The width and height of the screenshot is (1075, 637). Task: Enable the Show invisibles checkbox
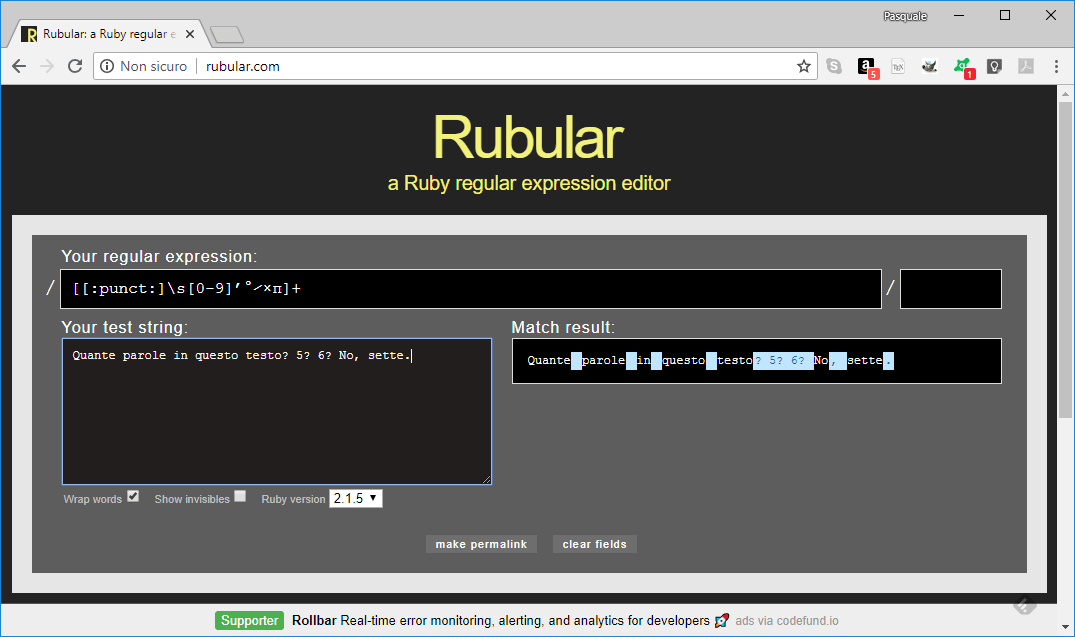[240, 496]
